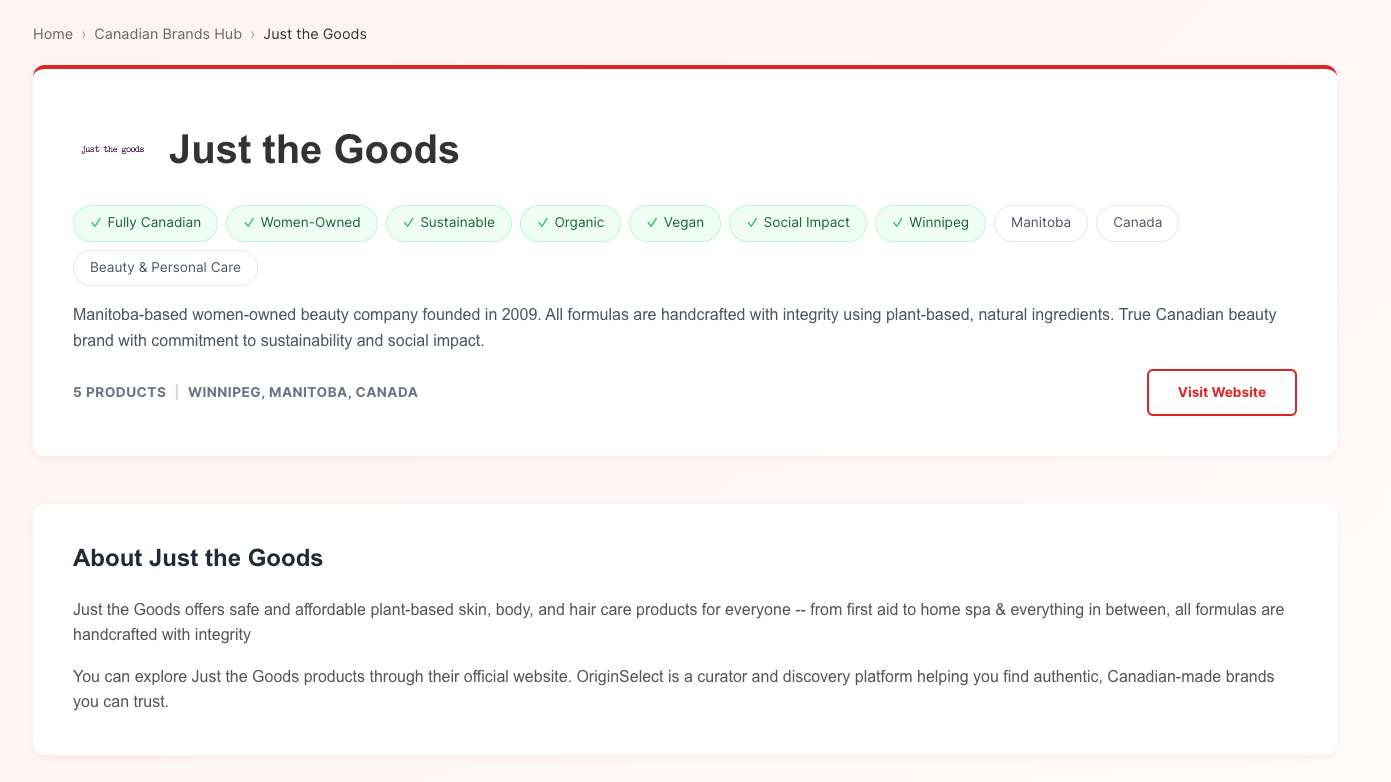
Task: Click the Just the Goods page heading
Action: 313,149
